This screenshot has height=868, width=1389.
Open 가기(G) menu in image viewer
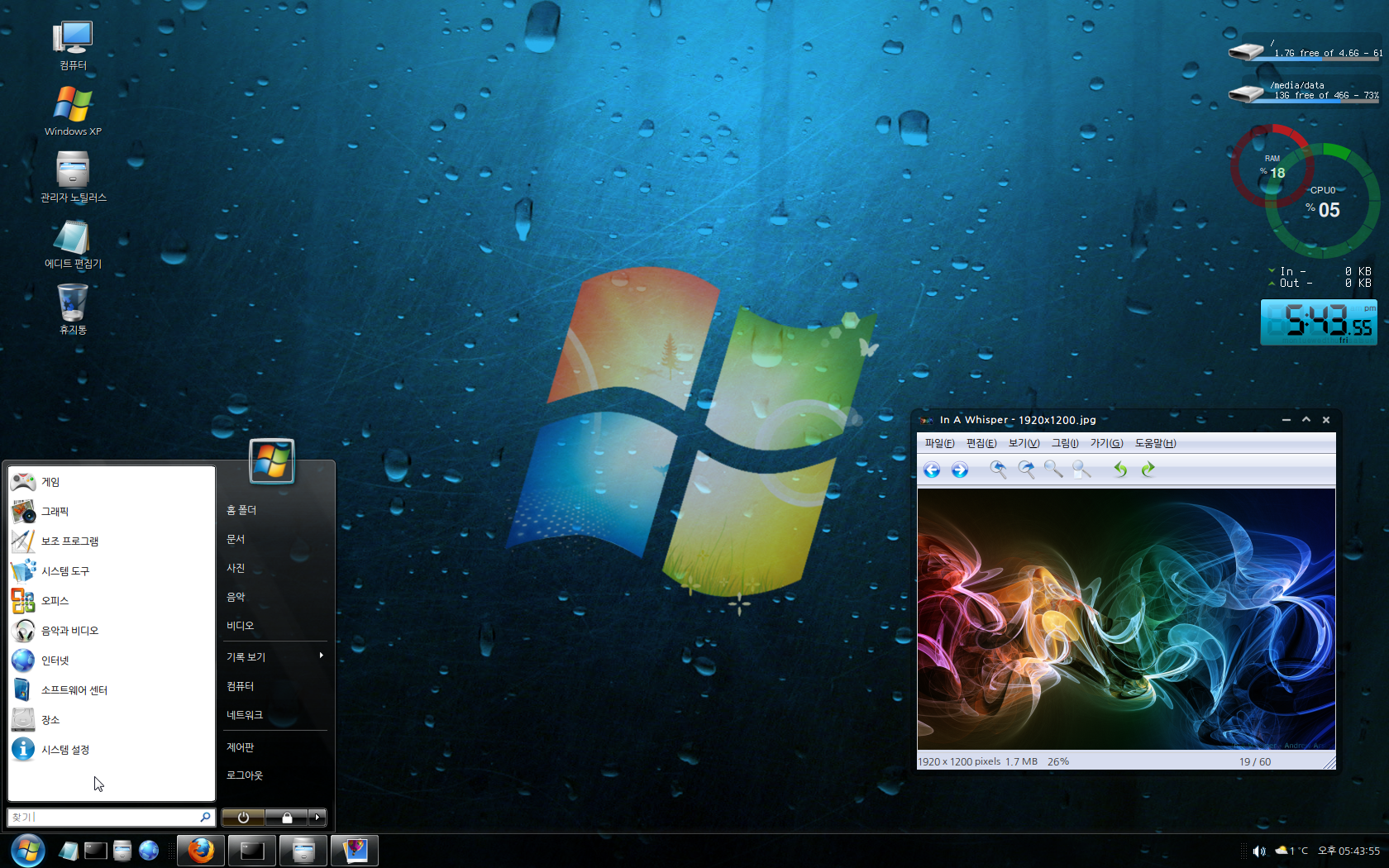pyautogui.click(x=1107, y=443)
